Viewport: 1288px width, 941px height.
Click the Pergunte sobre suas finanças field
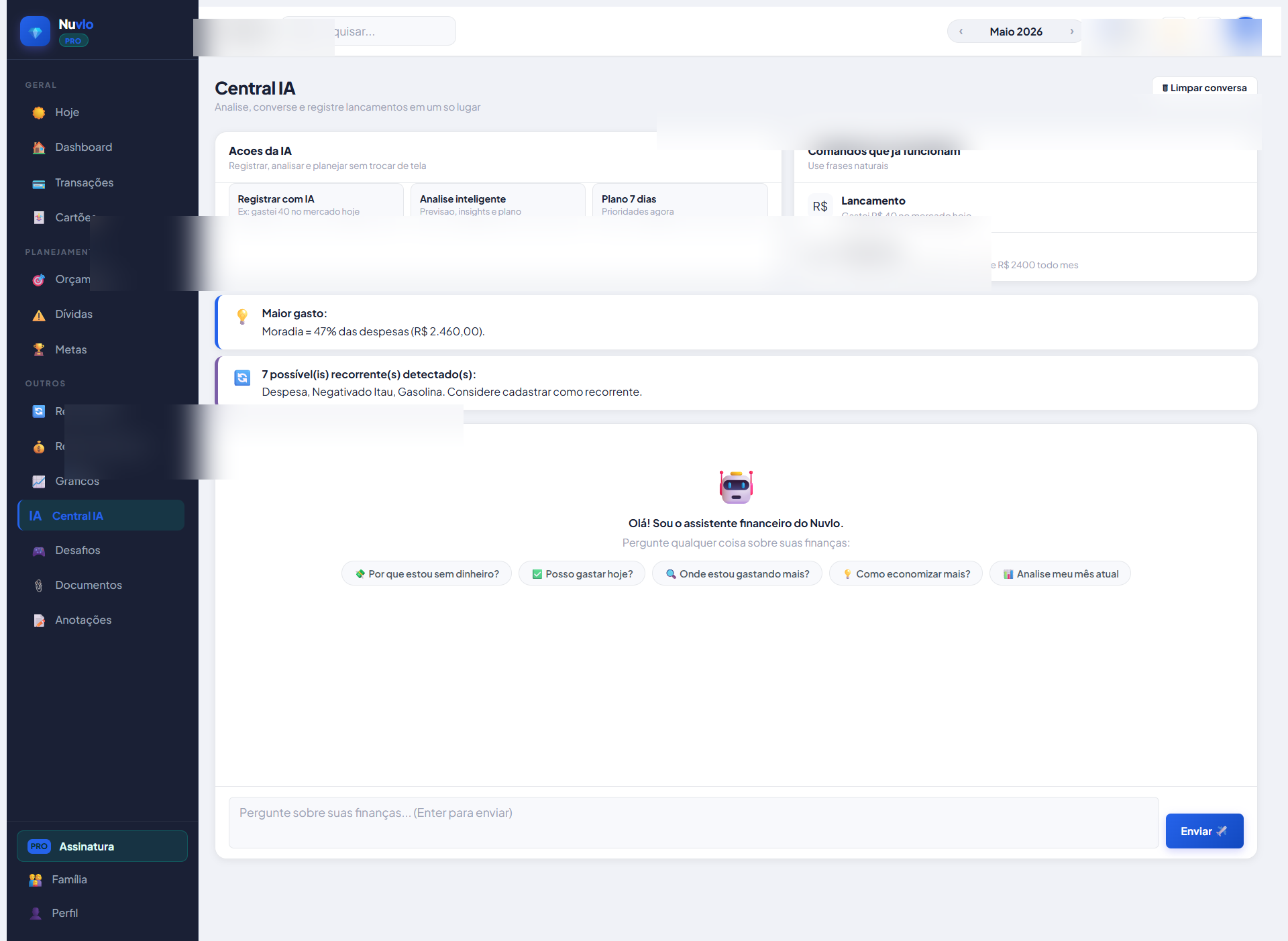(x=693, y=822)
